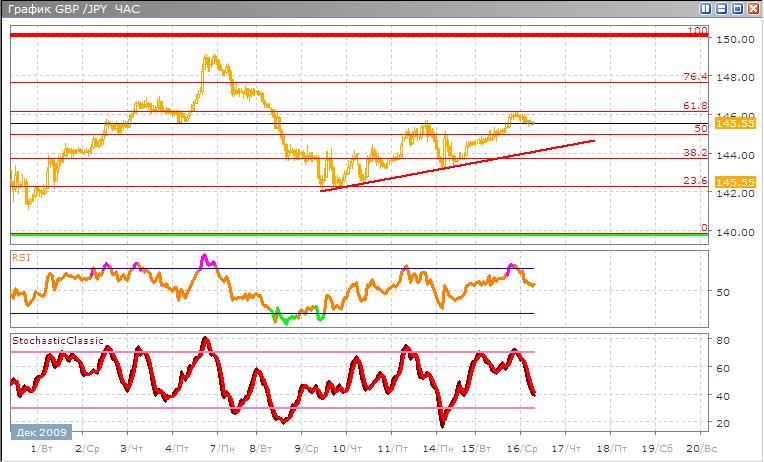Close the GBP/JPY chart window

coord(753,9)
